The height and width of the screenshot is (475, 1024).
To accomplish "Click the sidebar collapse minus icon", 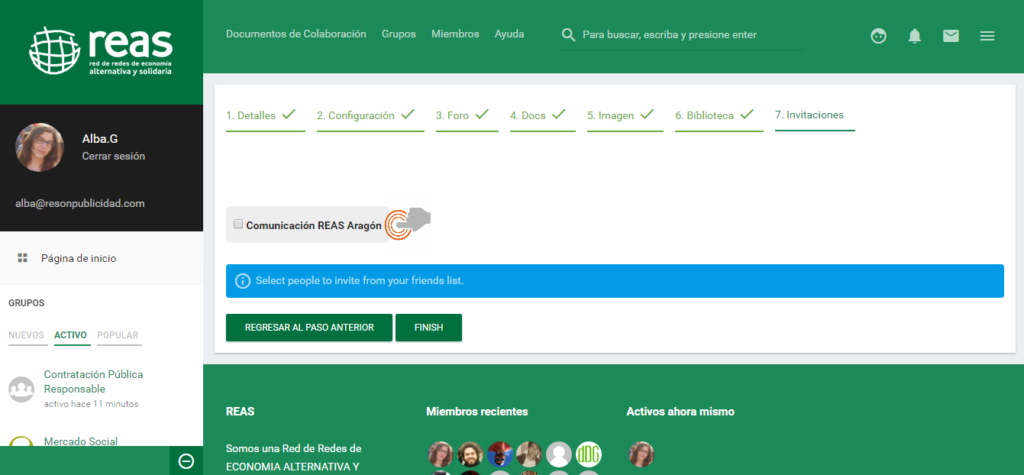I will pos(186,461).
